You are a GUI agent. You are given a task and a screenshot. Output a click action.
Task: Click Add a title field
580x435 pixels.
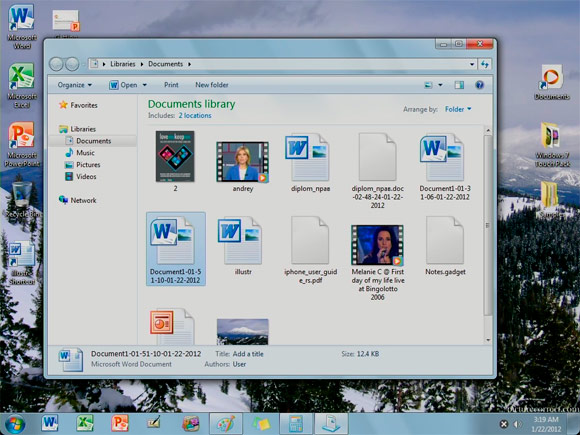pyautogui.click(x=248, y=354)
